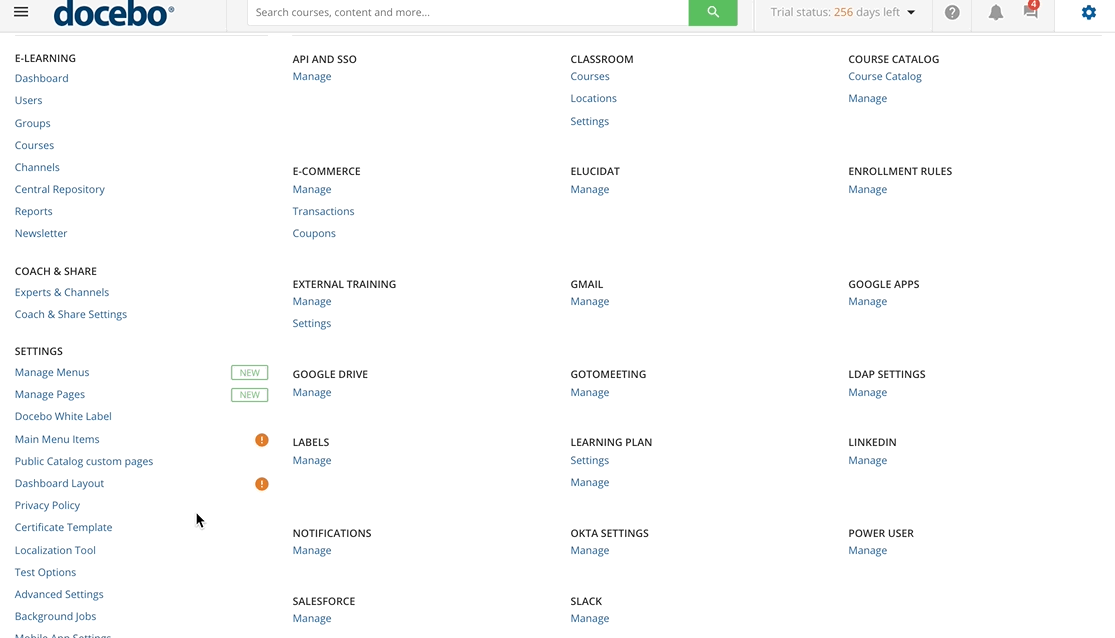Open the Localization Tool
Image resolution: width=1115 pixels, height=638 pixels.
click(x=55, y=551)
